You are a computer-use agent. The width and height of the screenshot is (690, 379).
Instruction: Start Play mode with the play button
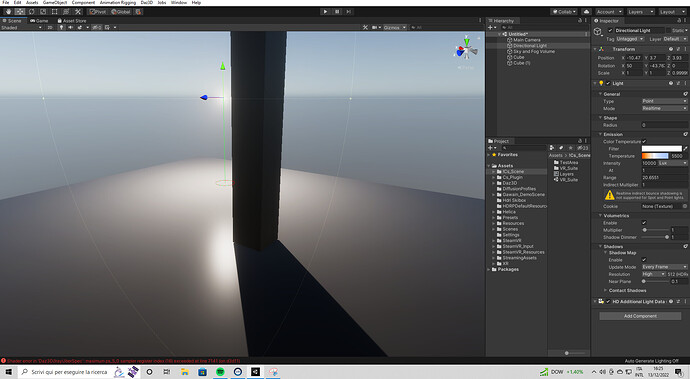click(x=325, y=12)
